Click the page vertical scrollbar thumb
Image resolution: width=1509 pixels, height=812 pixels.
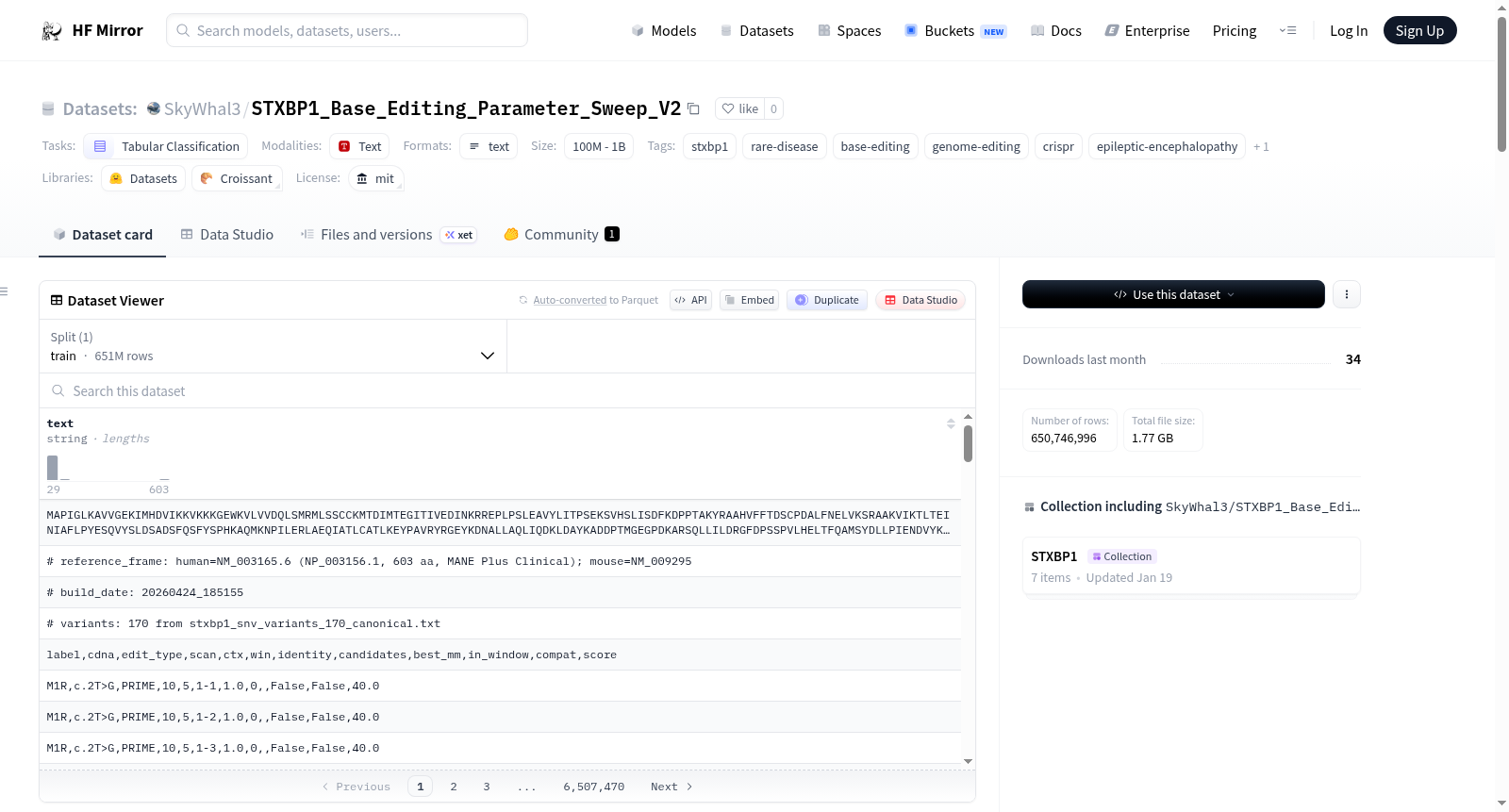point(1501,83)
